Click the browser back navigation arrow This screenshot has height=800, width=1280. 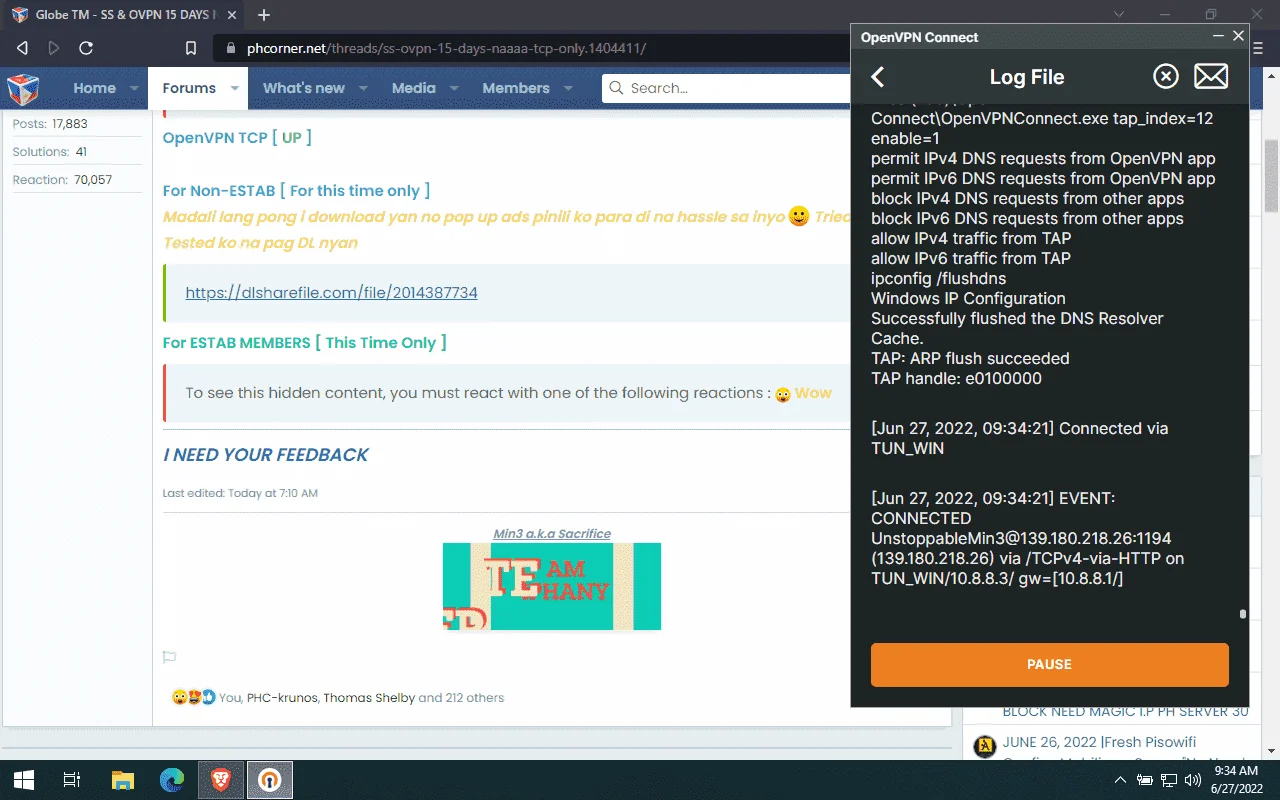[22, 48]
